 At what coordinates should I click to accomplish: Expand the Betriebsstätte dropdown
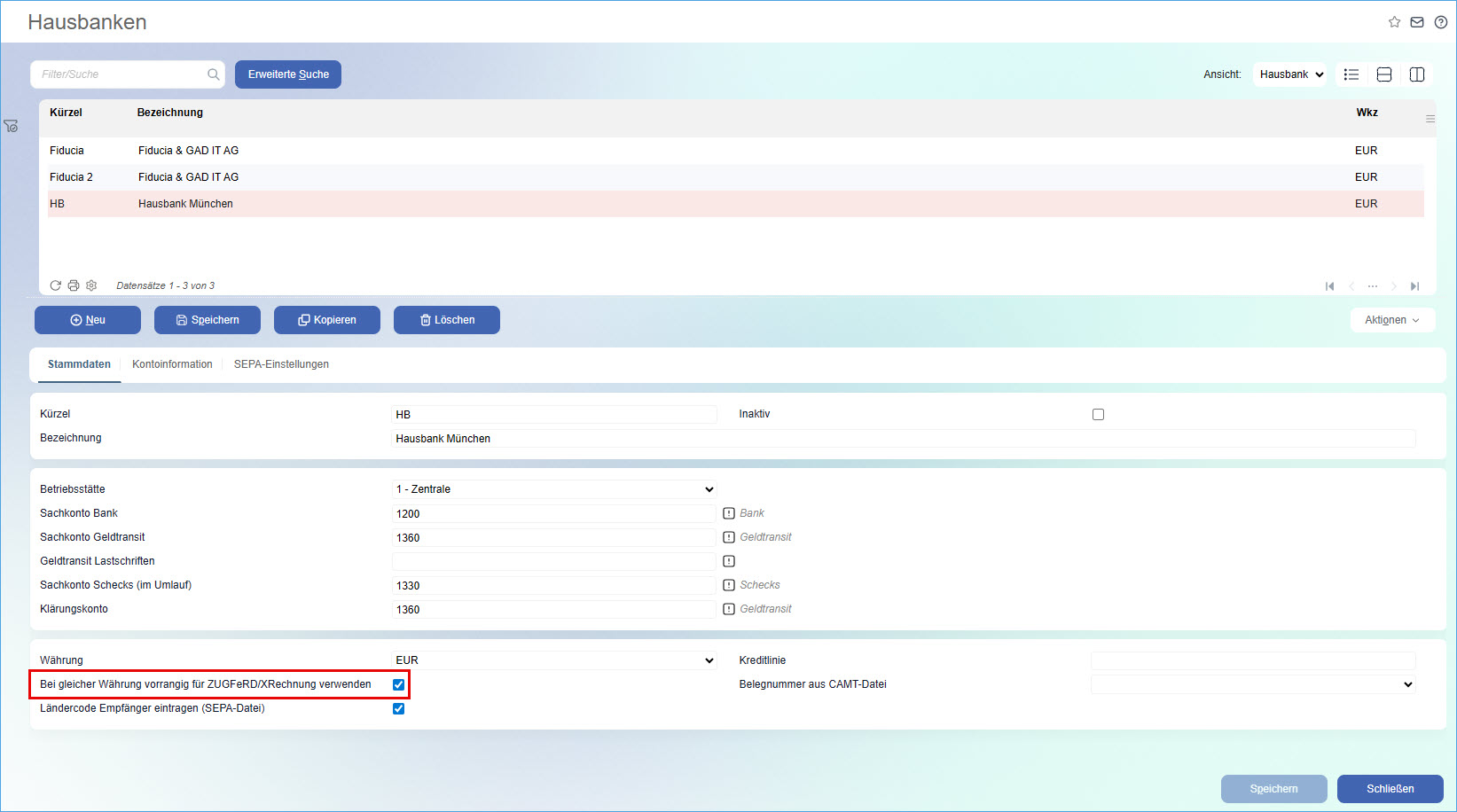(553, 489)
